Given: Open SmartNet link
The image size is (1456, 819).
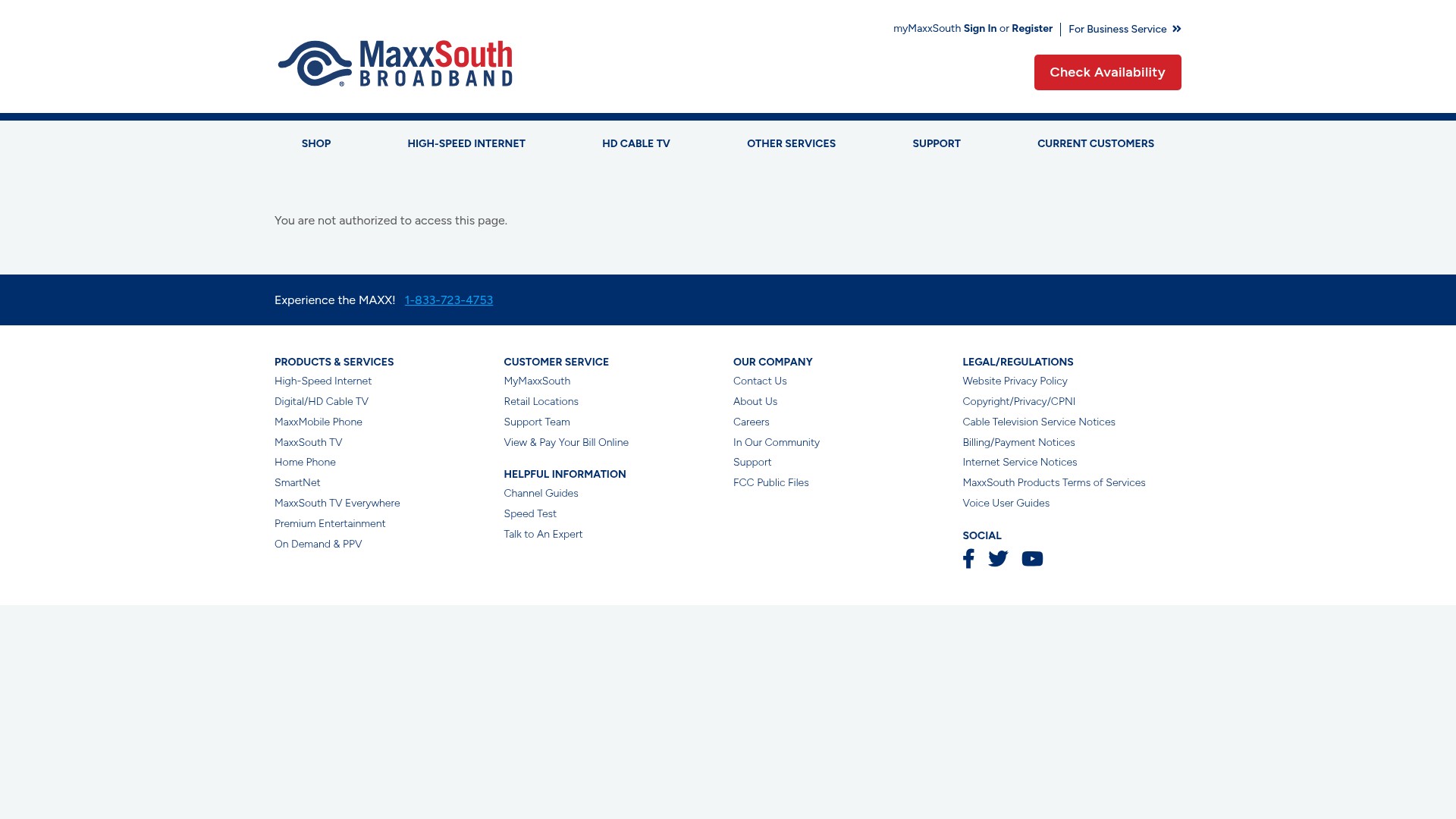Looking at the screenshot, I should coord(297,483).
